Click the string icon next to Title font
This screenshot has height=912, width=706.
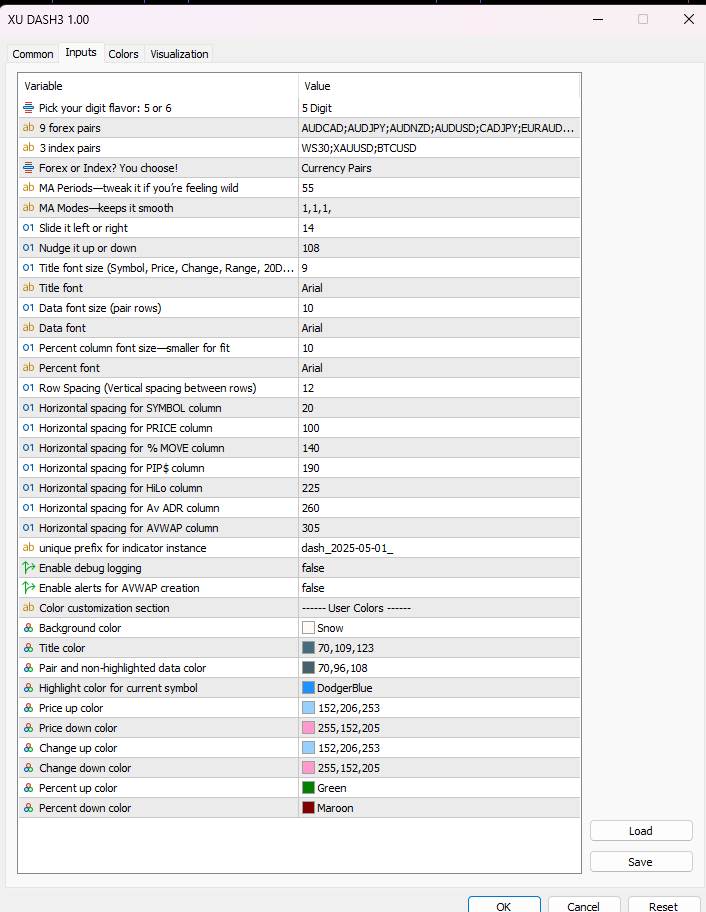28,288
